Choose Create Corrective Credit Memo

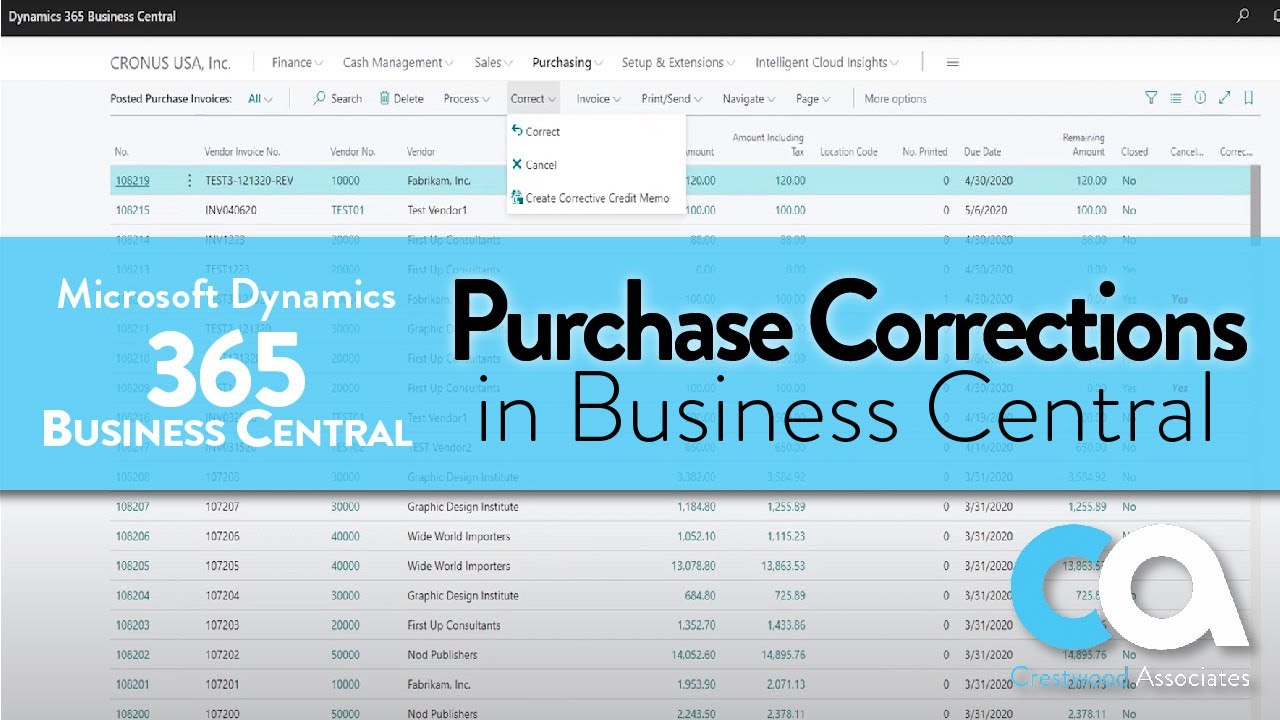[x=590, y=198]
